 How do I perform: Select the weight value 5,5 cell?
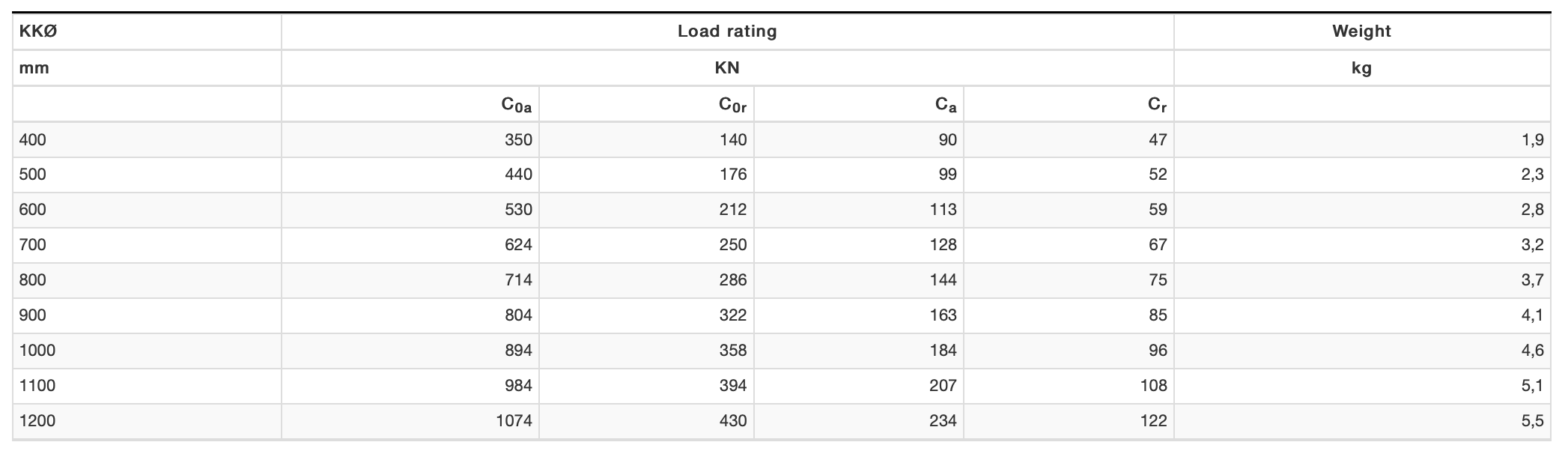point(1362,421)
